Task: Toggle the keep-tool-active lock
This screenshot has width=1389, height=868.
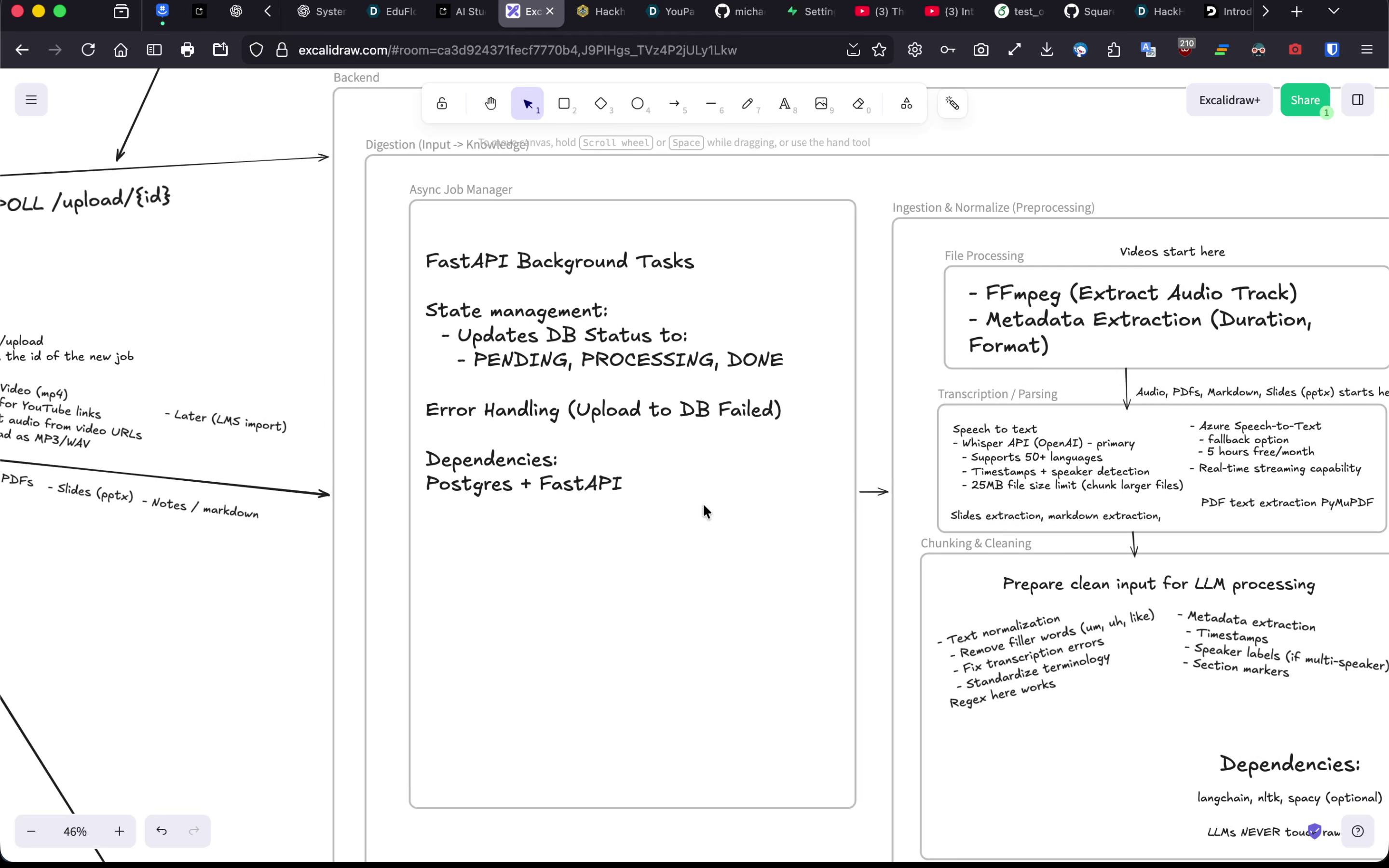Action: point(441,104)
